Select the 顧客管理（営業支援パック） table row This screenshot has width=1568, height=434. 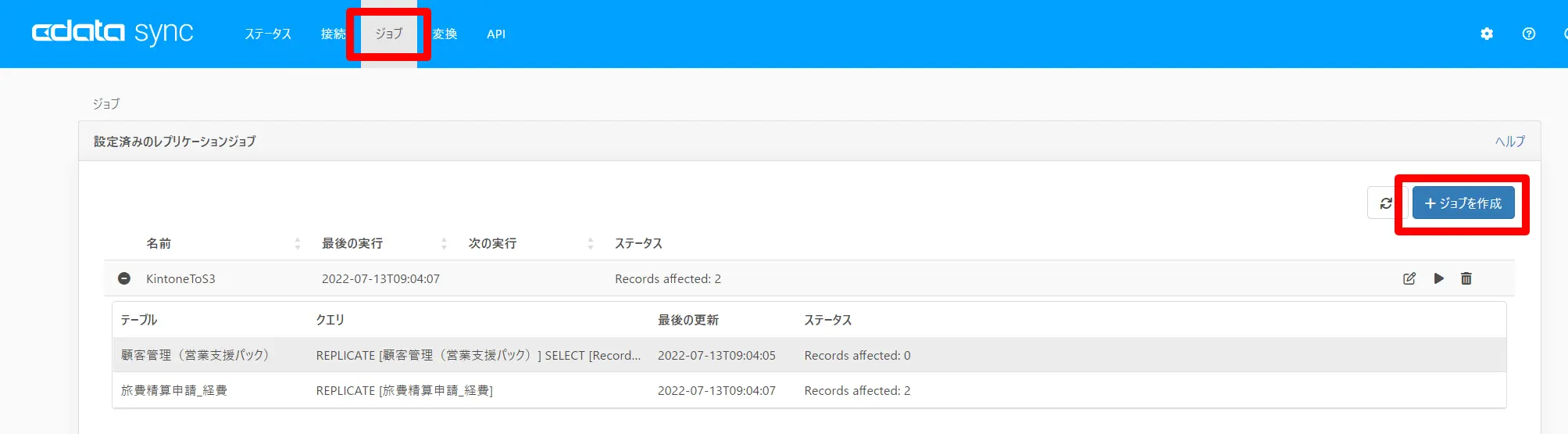click(809, 355)
